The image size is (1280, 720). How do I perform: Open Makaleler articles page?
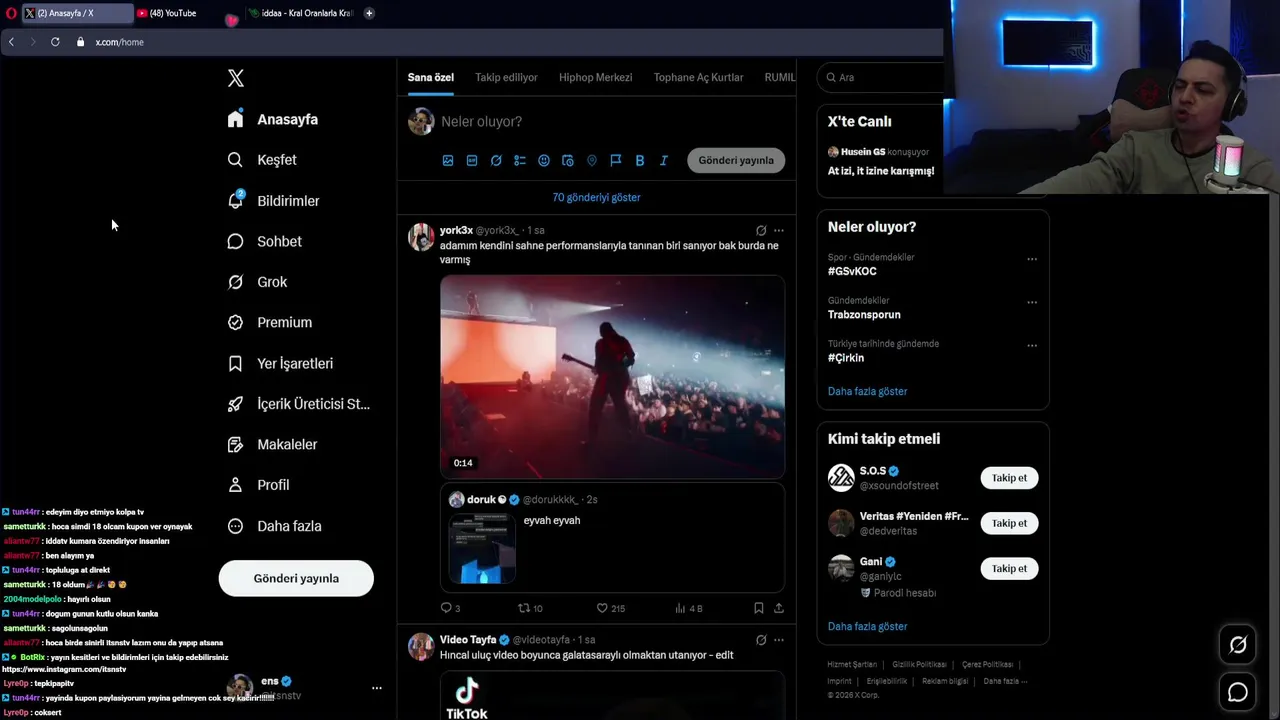tap(272, 444)
